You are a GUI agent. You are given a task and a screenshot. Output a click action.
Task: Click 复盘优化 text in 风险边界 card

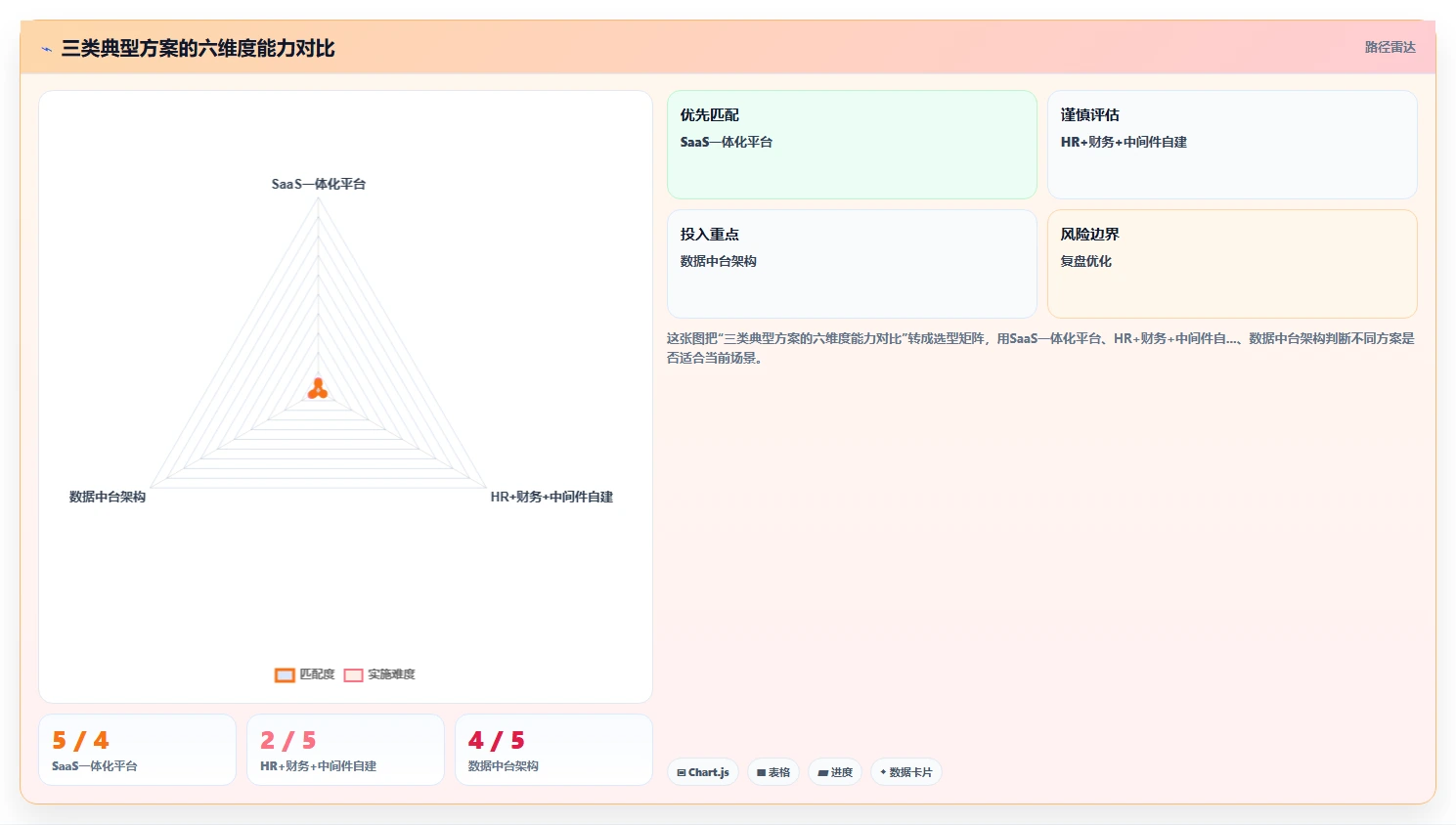pyautogui.click(x=1086, y=261)
